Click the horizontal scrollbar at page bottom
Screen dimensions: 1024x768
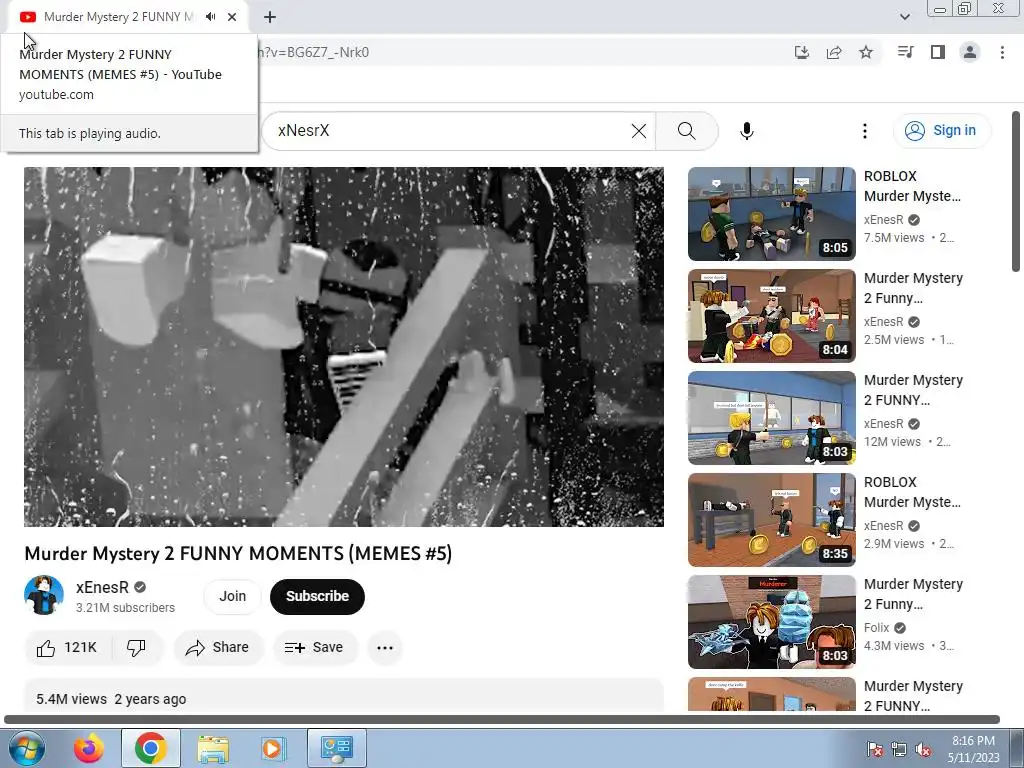tap(502, 720)
